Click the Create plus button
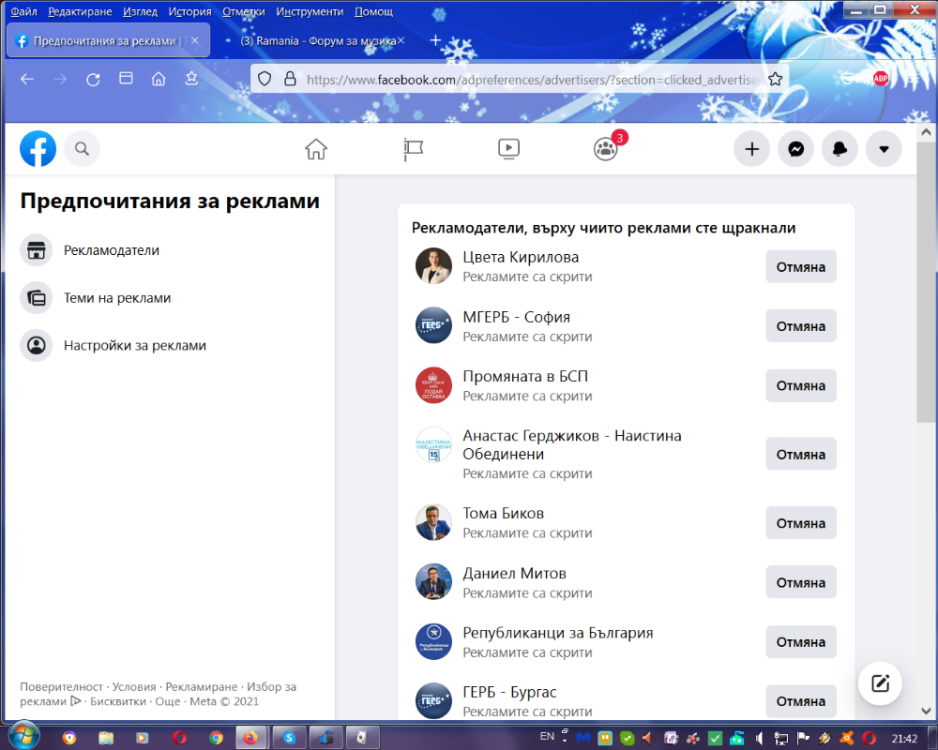The height and width of the screenshot is (750, 938). (752, 148)
